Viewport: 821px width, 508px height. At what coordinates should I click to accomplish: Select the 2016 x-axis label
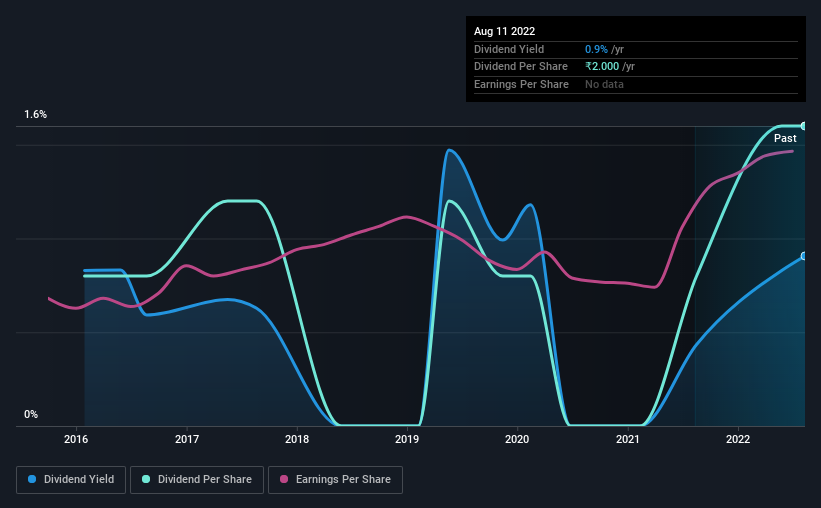coord(76,439)
